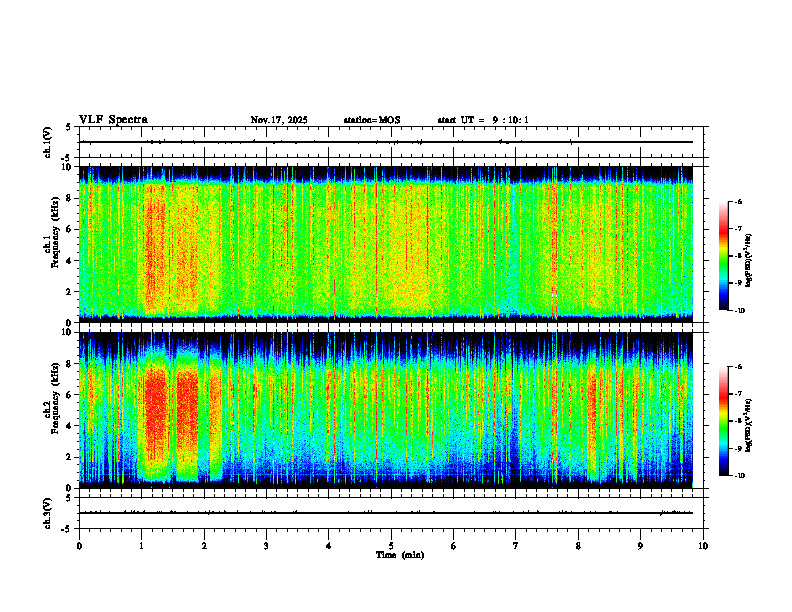Click the "4" kHz tick on ch.1 frequency axis

70,261
